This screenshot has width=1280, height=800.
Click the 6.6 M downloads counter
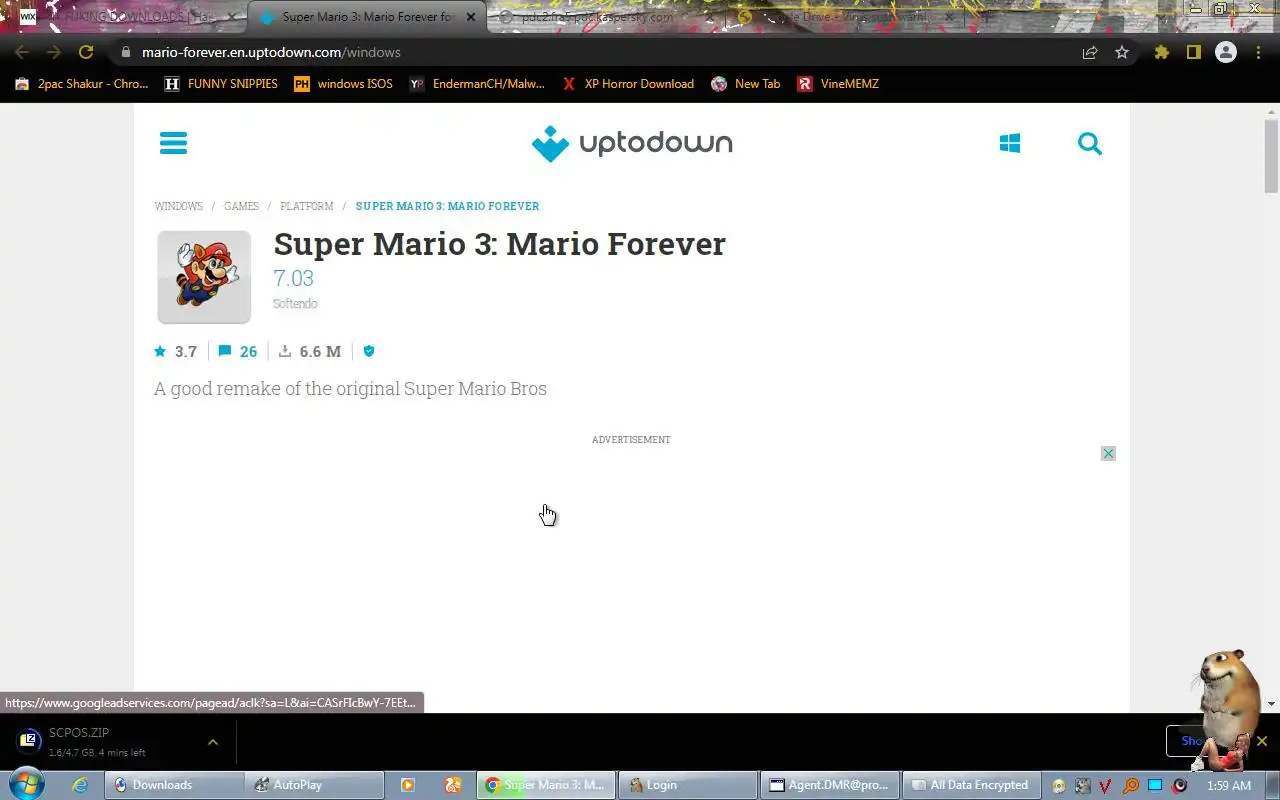(x=310, y=351)
